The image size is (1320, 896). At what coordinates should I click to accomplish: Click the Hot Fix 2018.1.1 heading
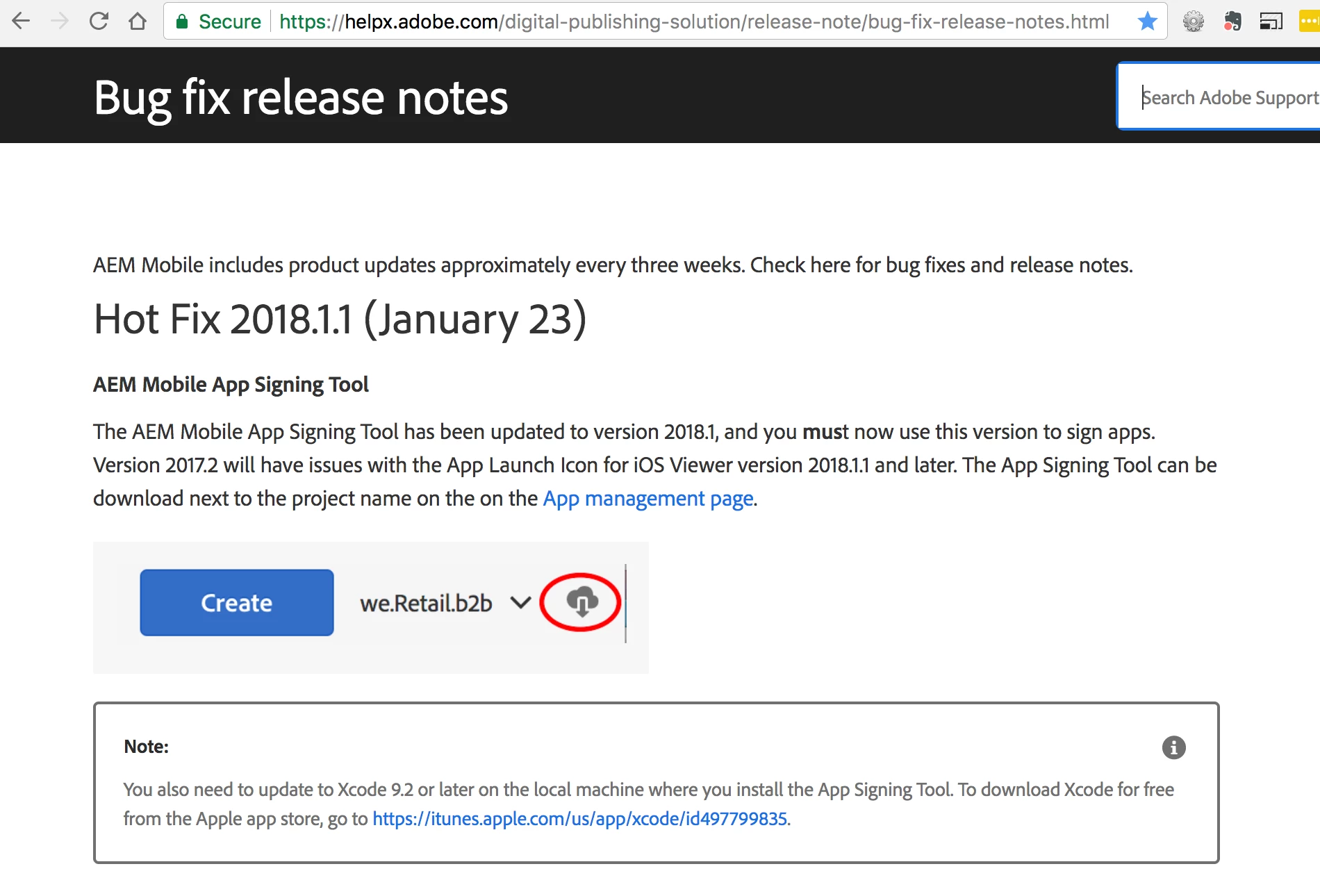click(x=340, y=320)
